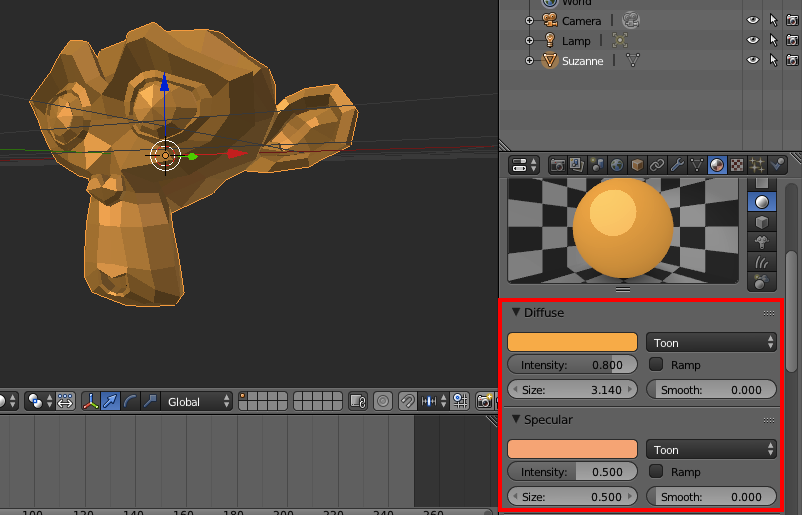The height and width of the screenshot is (515, 802).
Task: Select cube material preview type
Action: point(762,222)
